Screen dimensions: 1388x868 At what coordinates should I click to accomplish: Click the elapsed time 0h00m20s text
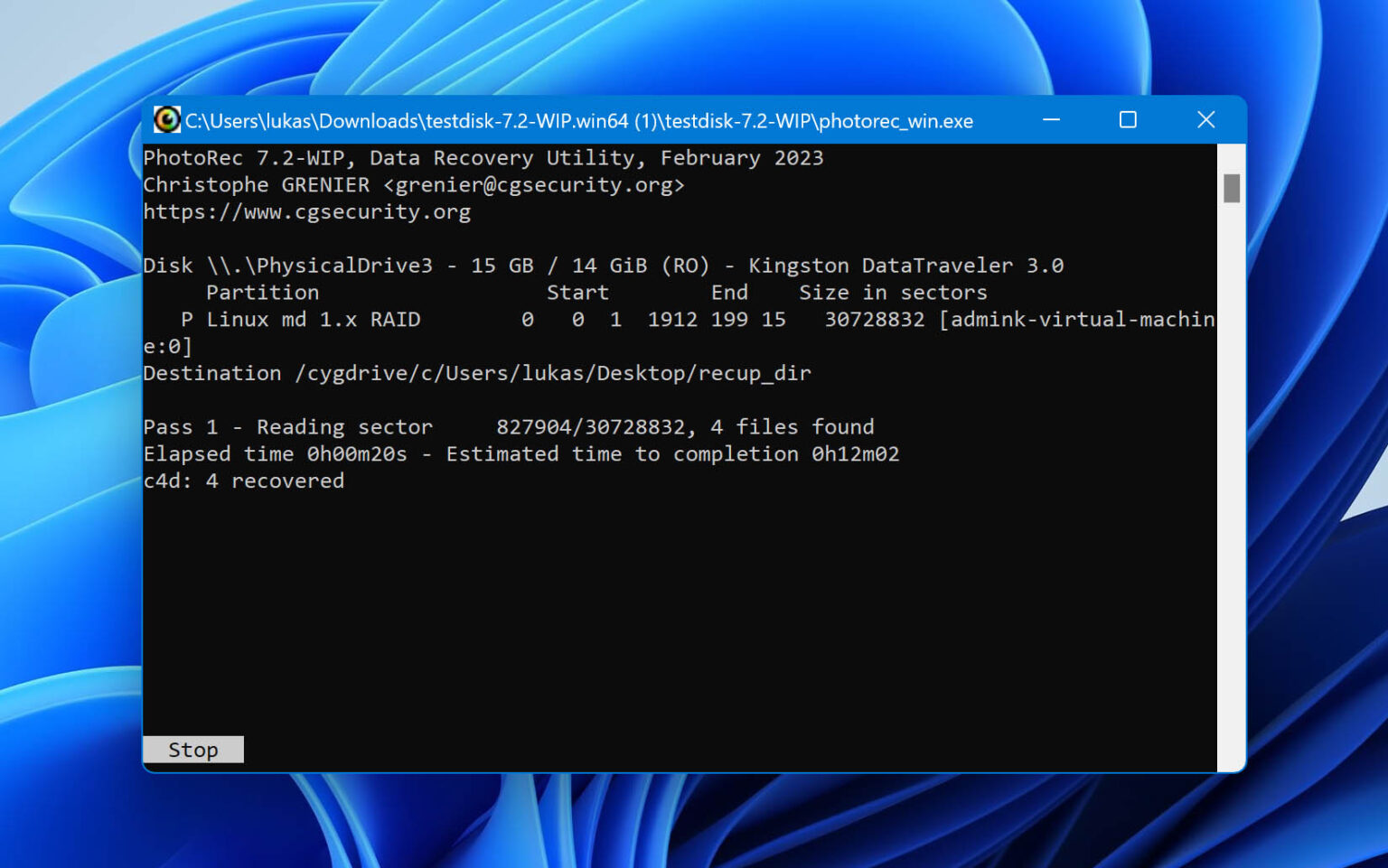coord(354,453)
